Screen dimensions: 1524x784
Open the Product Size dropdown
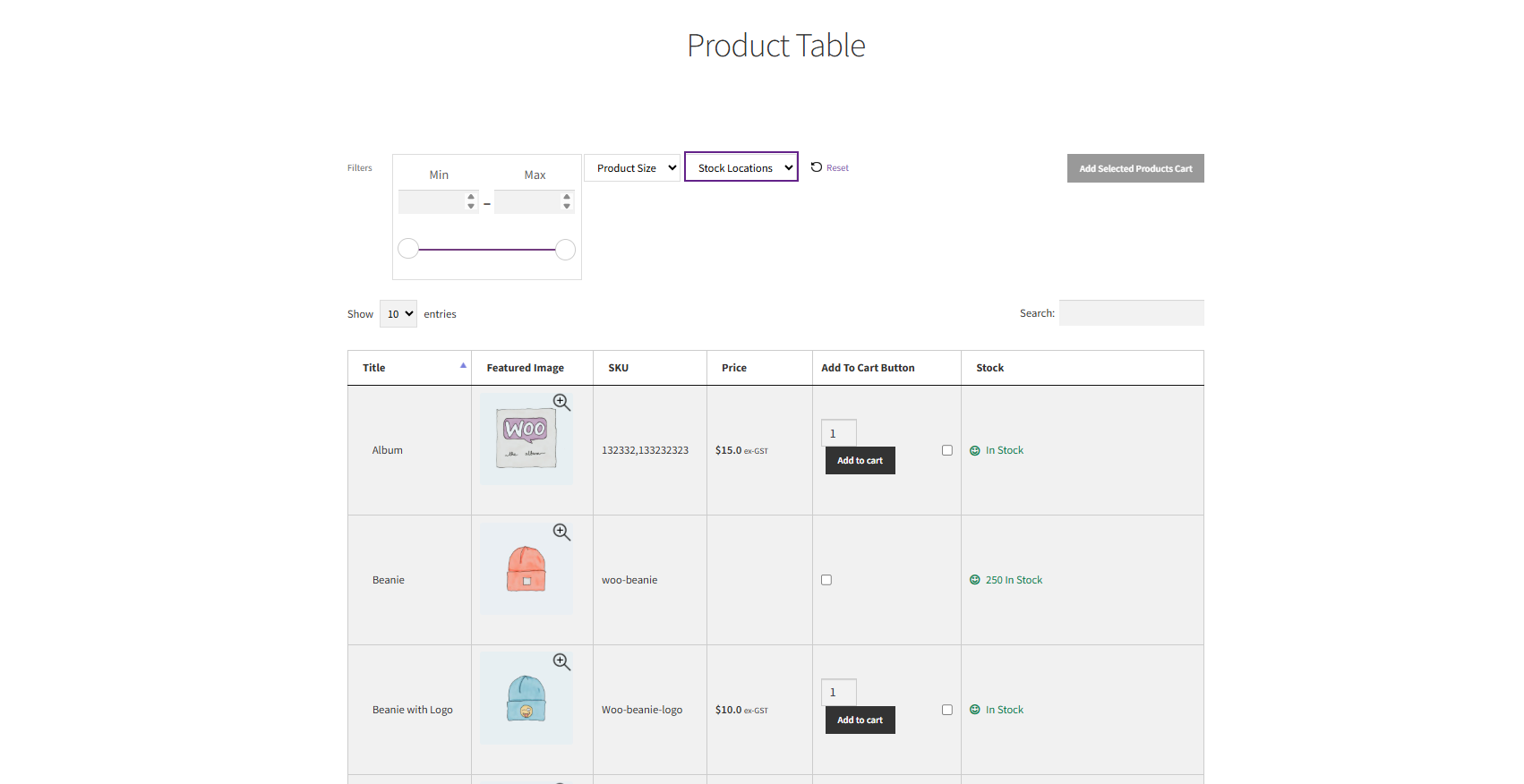(632, 168)
